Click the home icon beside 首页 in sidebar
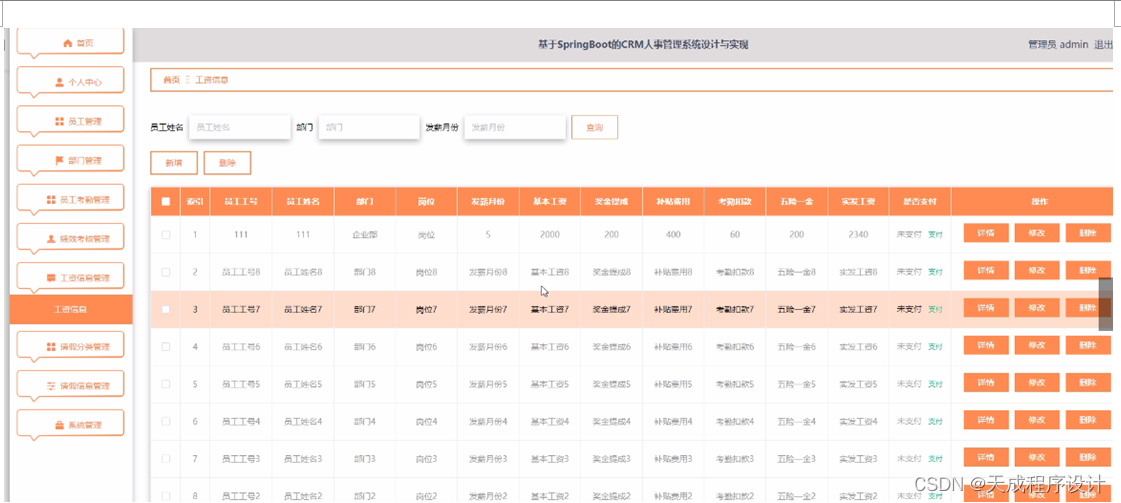This screenshot has height=503, width=1121. (x=67, y=44)
